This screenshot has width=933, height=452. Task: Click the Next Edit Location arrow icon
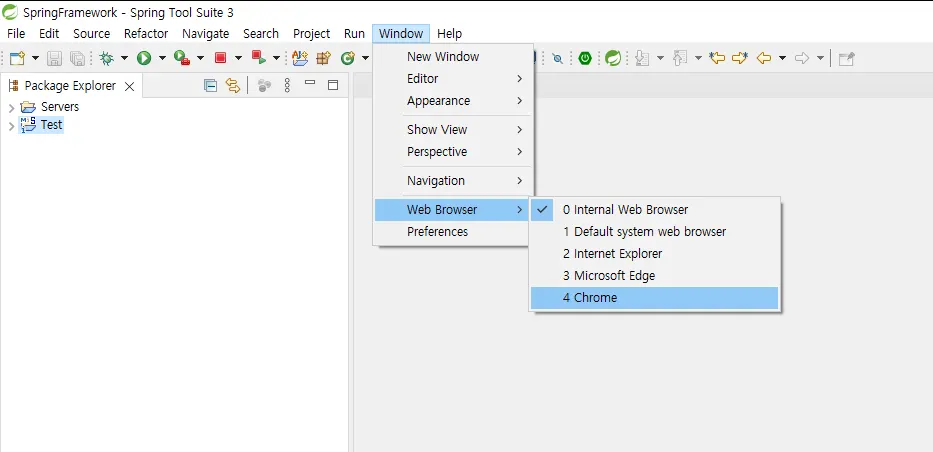[x=740, y=58]
